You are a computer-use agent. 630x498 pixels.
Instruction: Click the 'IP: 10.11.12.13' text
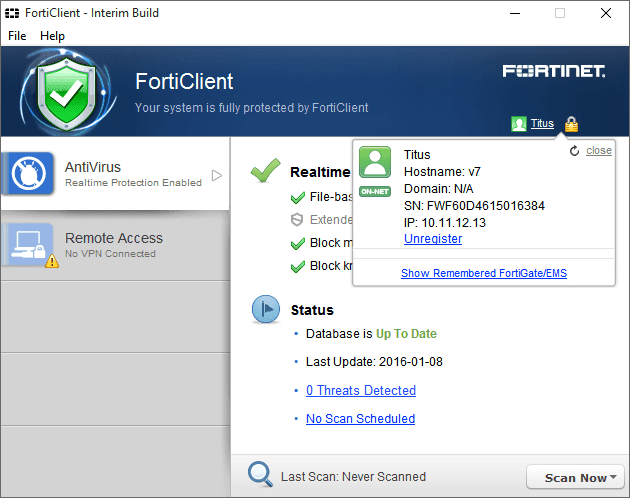point(445,223)
